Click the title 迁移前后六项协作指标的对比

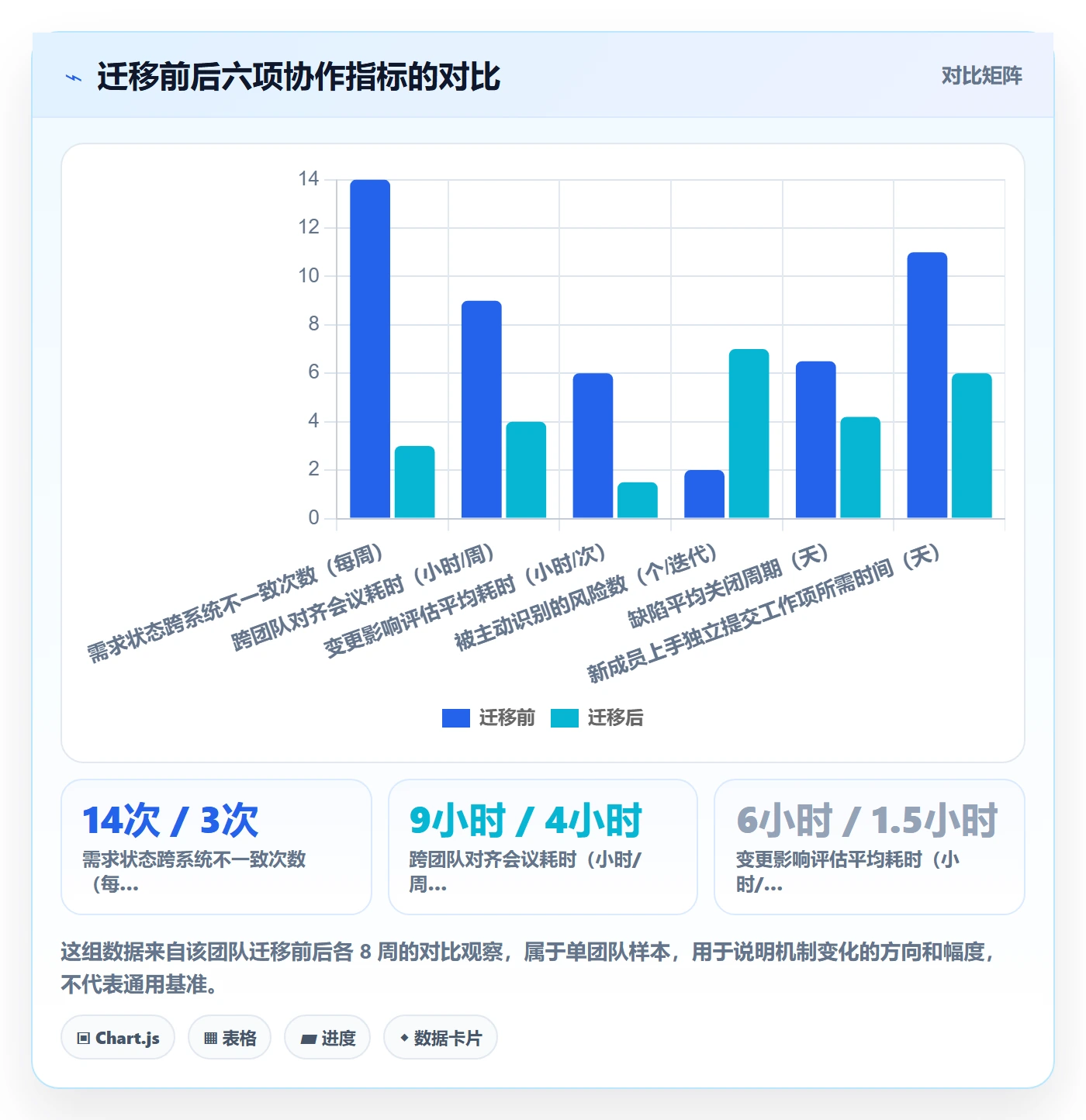(x=299, y=77)
